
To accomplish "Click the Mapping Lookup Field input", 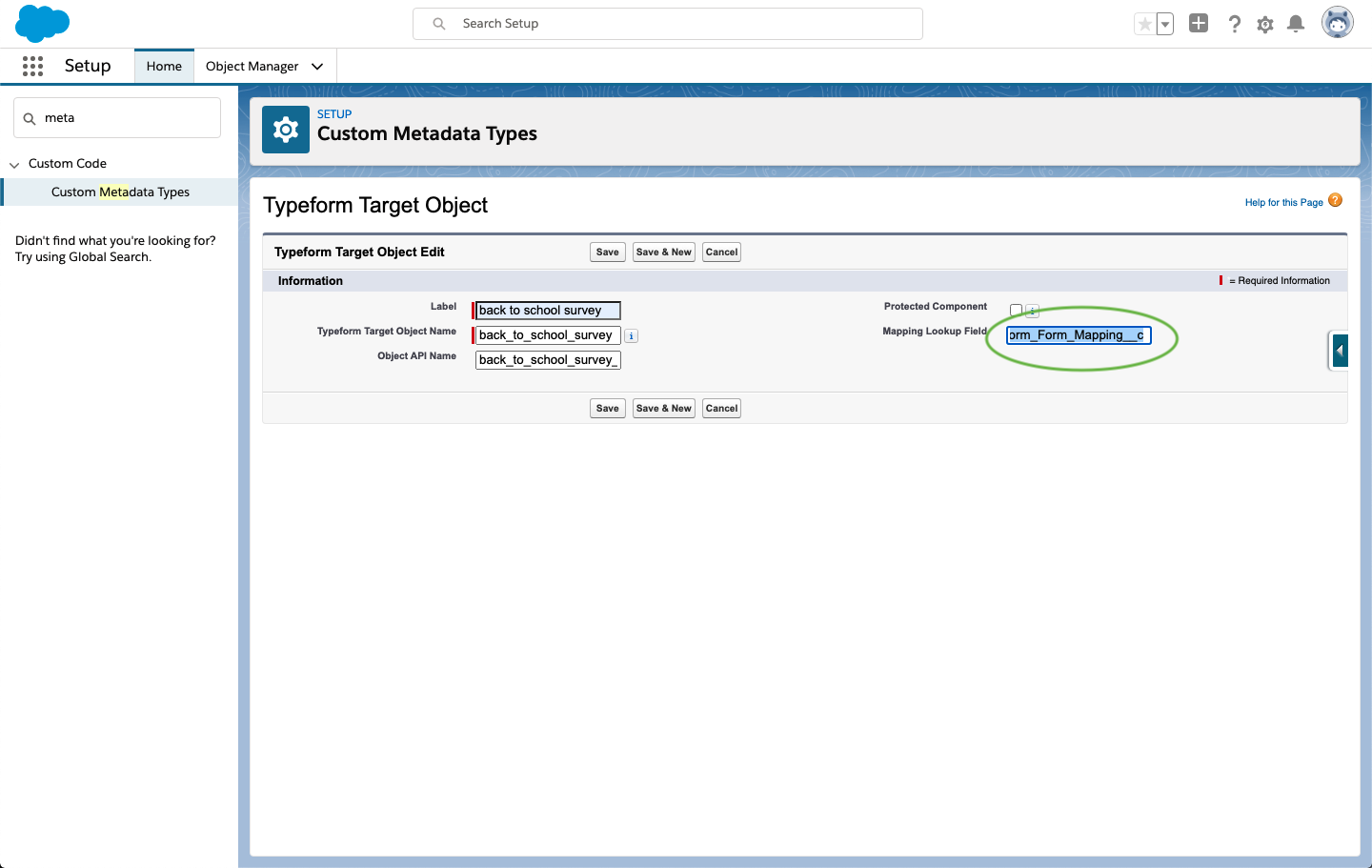I will pyautogui.click(x=1079, y=335).
